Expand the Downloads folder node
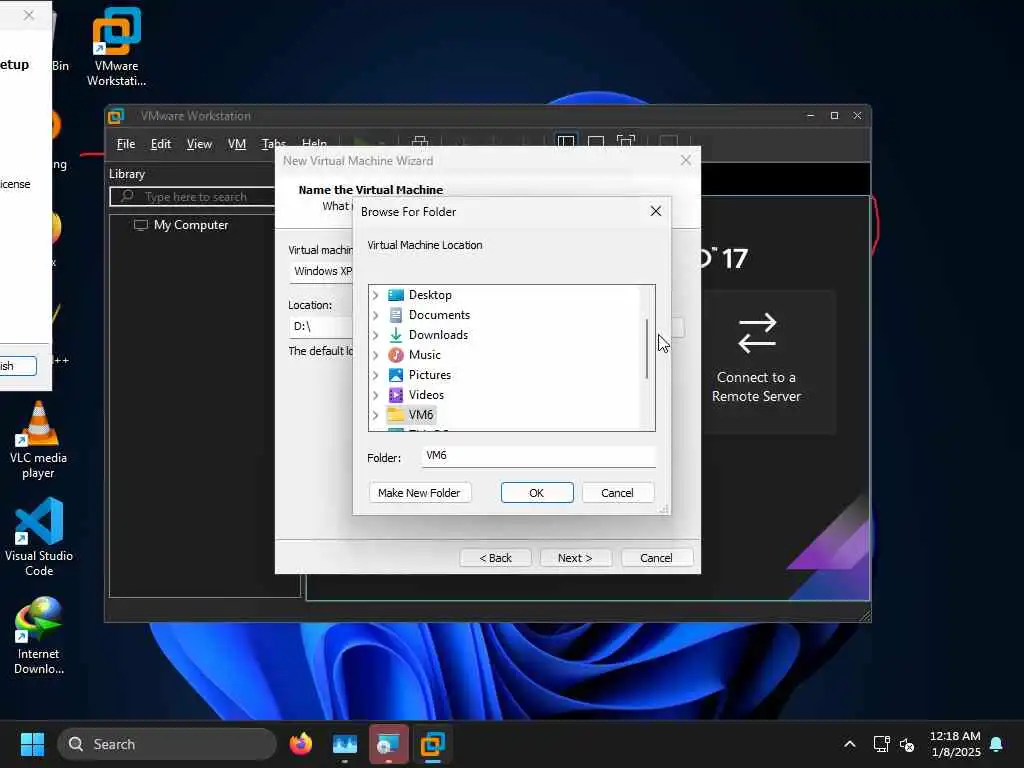This screenshot has height=768, width=1024. 376,335
